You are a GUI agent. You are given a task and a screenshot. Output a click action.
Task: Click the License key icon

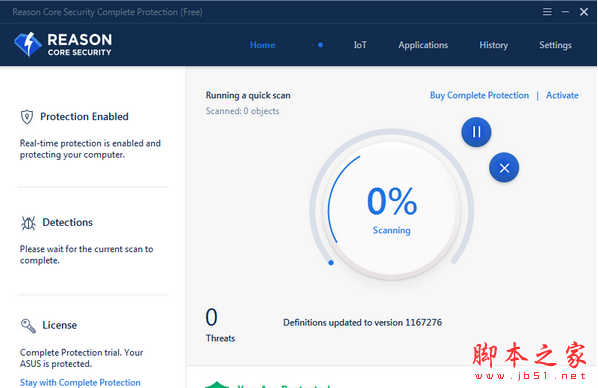click(28, 326)
